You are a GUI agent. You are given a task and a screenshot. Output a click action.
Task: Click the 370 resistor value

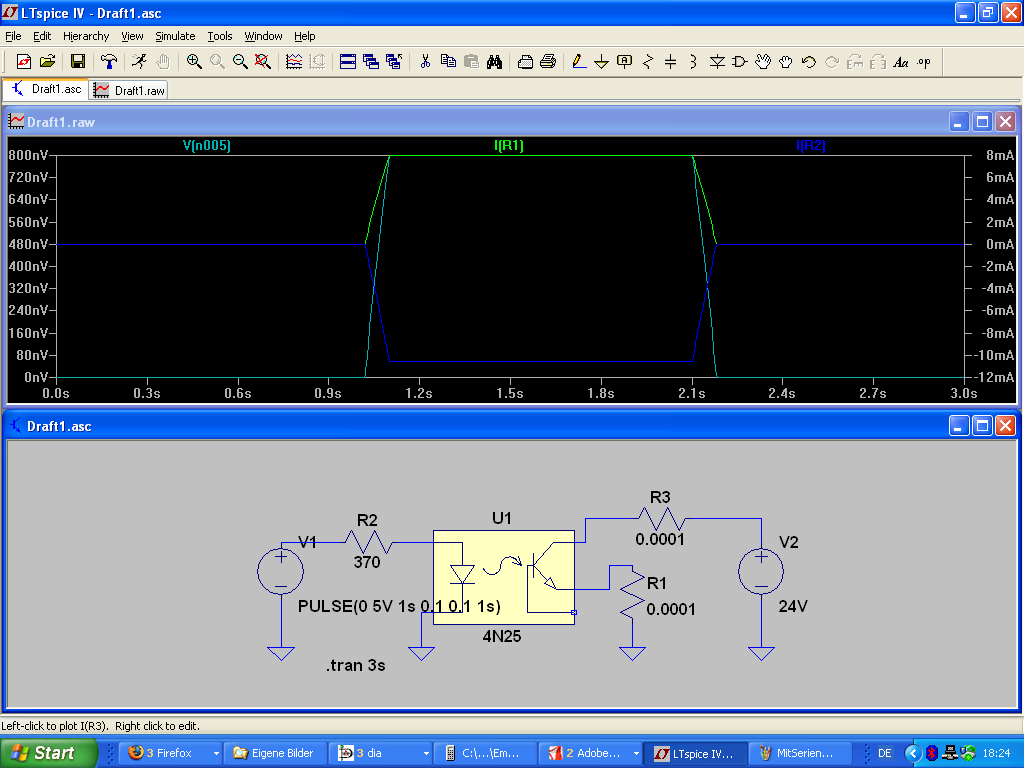(x=366, y=562)
